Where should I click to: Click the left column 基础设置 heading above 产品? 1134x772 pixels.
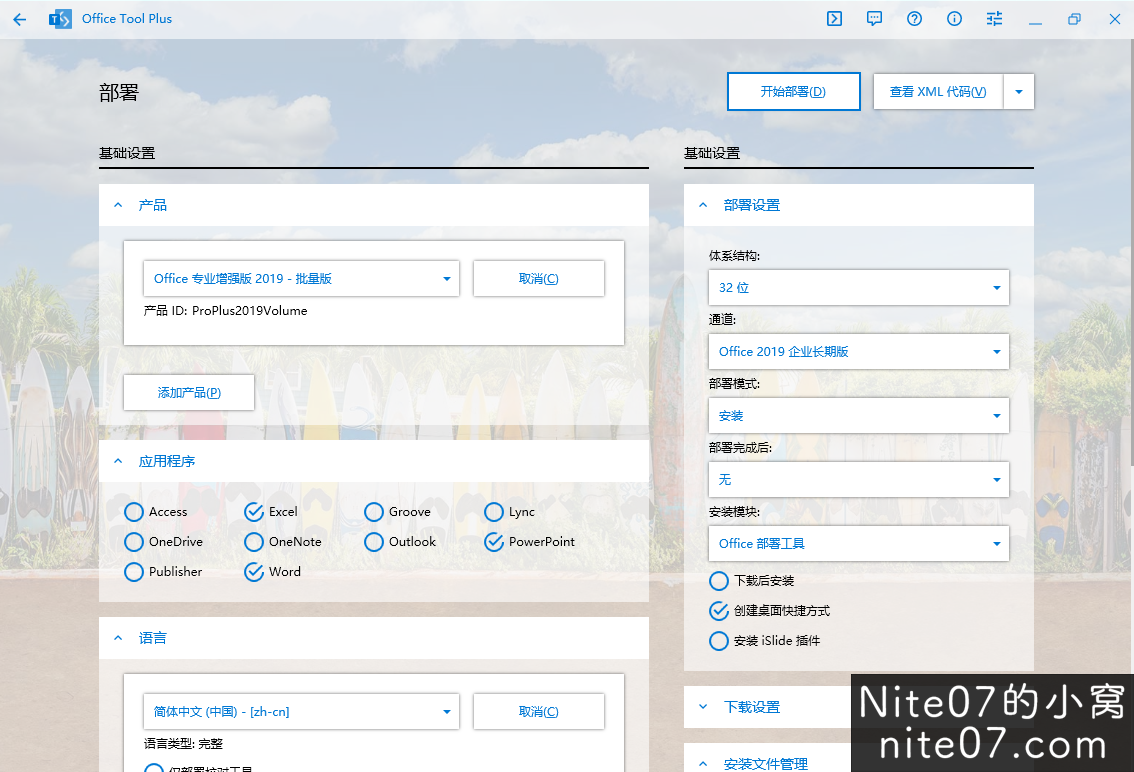tap(127, 153)
